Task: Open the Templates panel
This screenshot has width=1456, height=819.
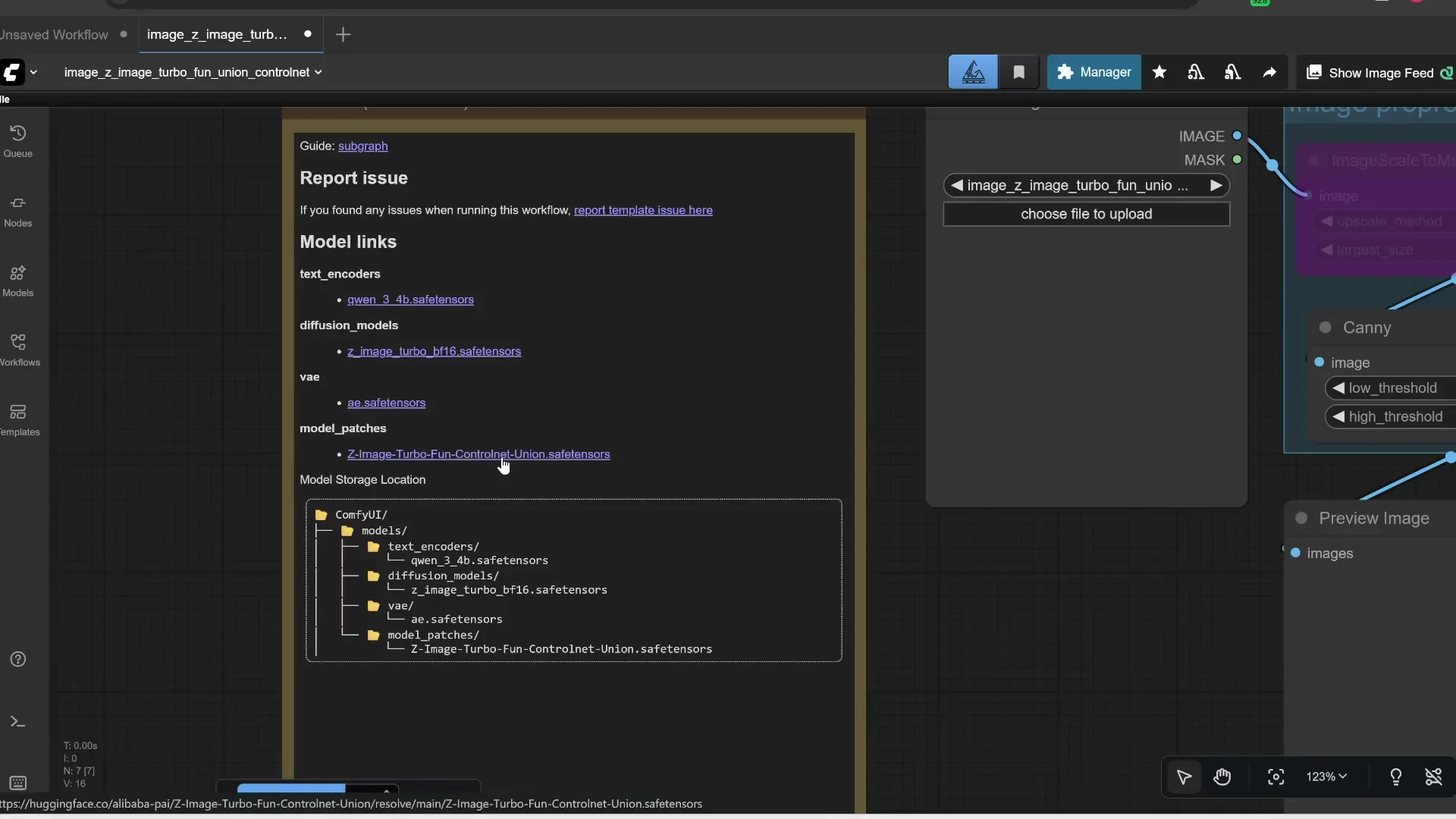Action: [18, 419]
